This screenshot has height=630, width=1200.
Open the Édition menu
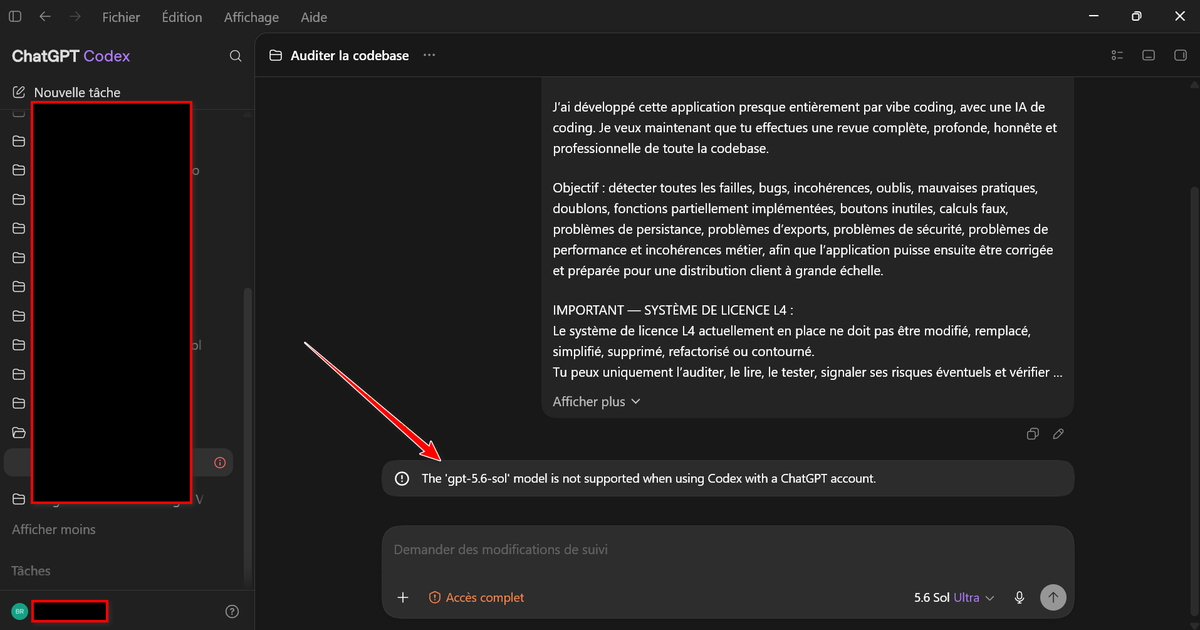tap(180, 17)
